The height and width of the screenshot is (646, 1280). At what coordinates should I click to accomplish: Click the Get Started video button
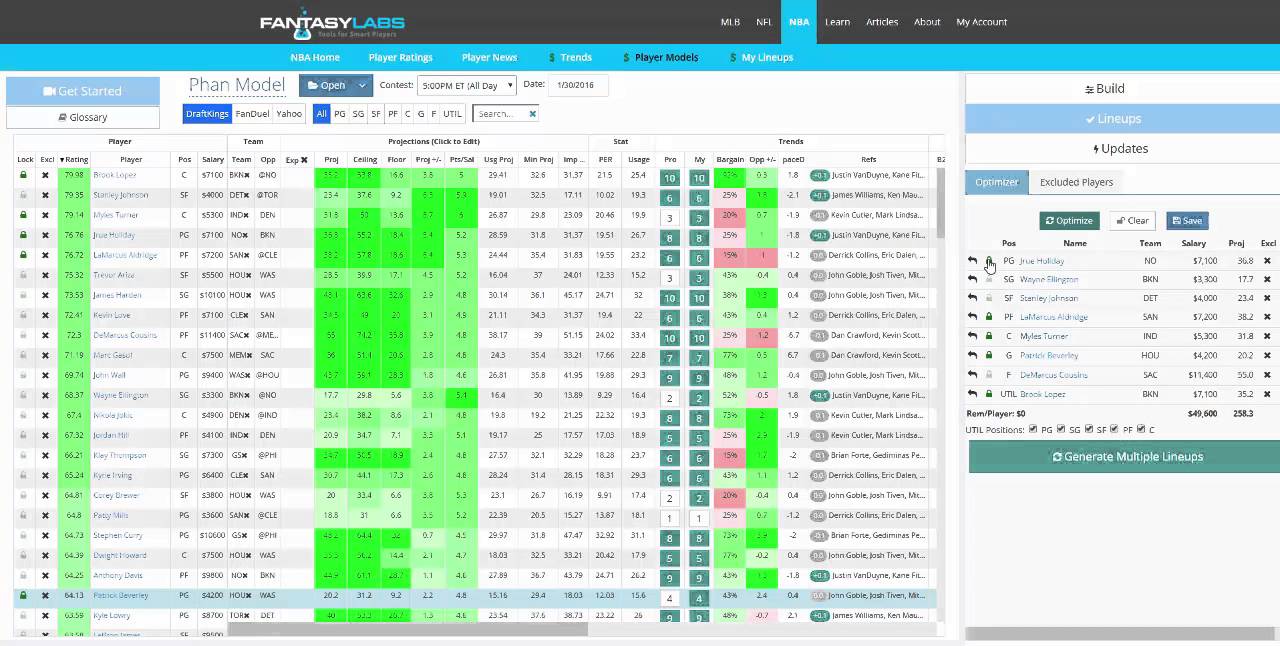pyautogui.click(x=82, y=91)
